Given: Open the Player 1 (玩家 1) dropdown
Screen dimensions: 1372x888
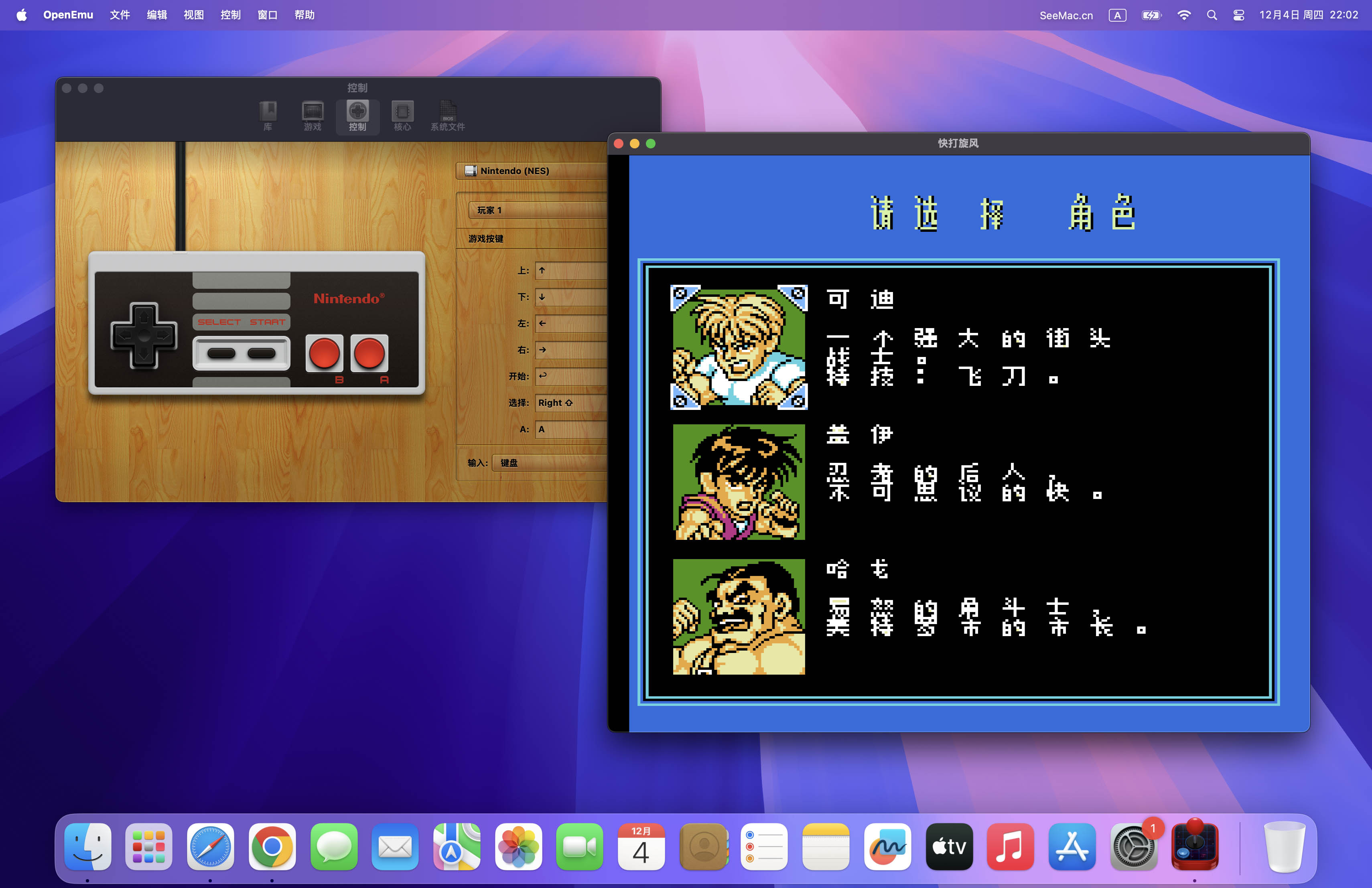Looking at the screenshot, I should [x=536, y=210].
